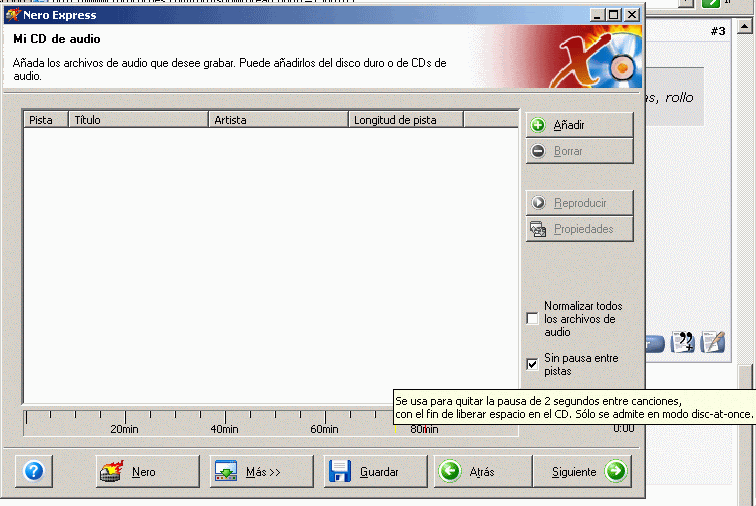This screenshot has height=506, width=756.
Task: Click the green left-arrow icon on Atrás
Action: tap(449, 471)
